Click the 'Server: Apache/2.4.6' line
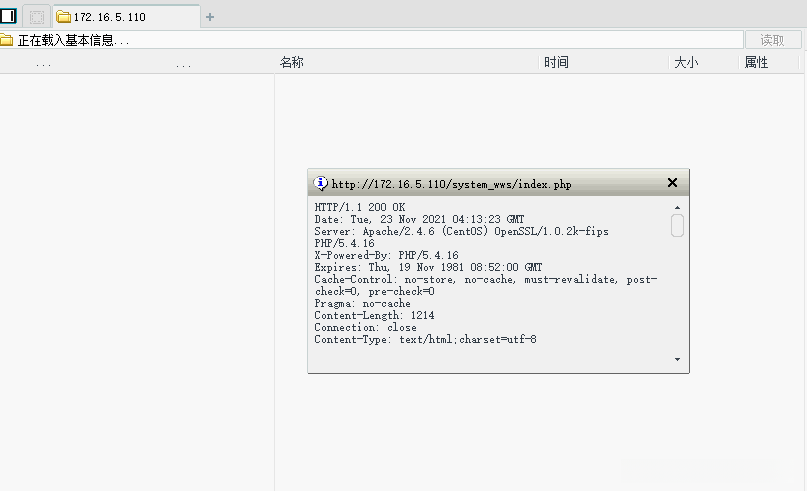This screenshot has height=491, width=807. point(462,232)
